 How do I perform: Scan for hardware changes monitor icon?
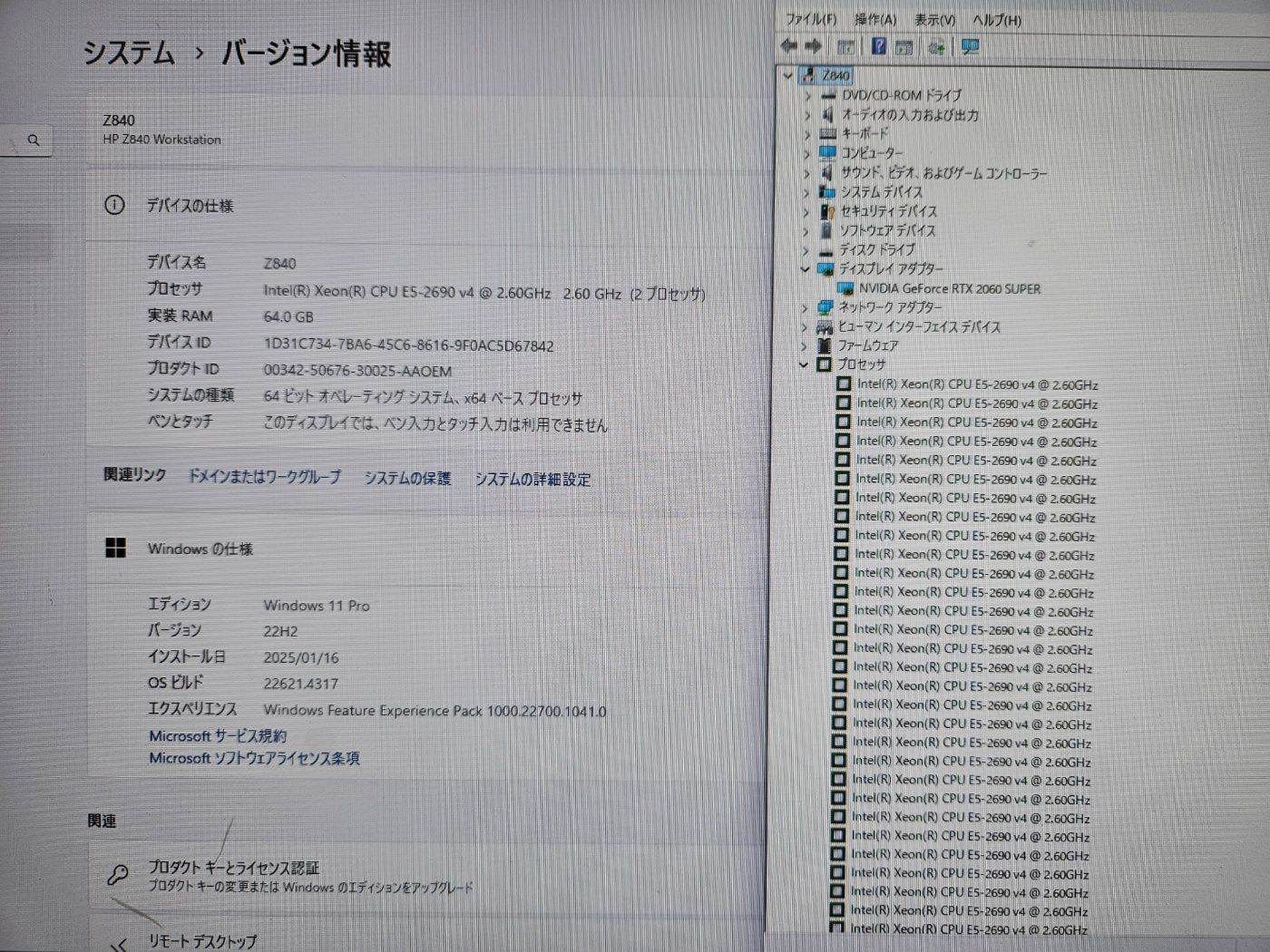(970, 47)
